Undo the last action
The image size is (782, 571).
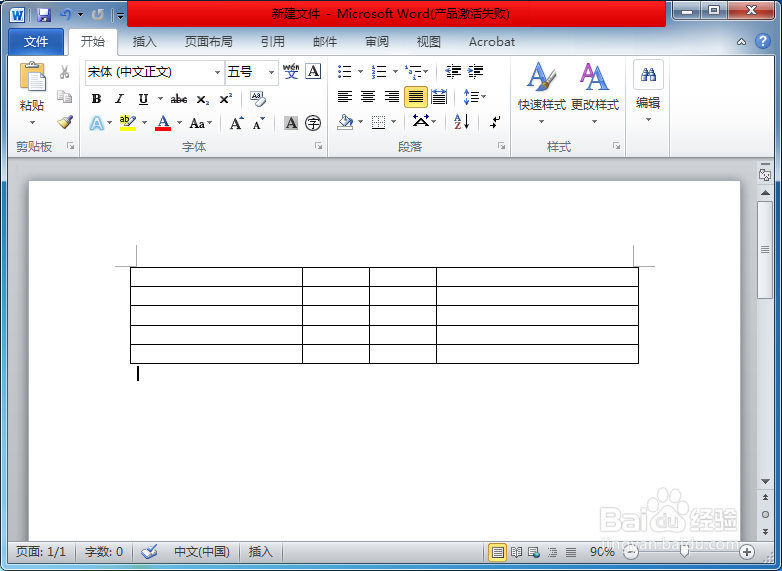tap(66, 14)
